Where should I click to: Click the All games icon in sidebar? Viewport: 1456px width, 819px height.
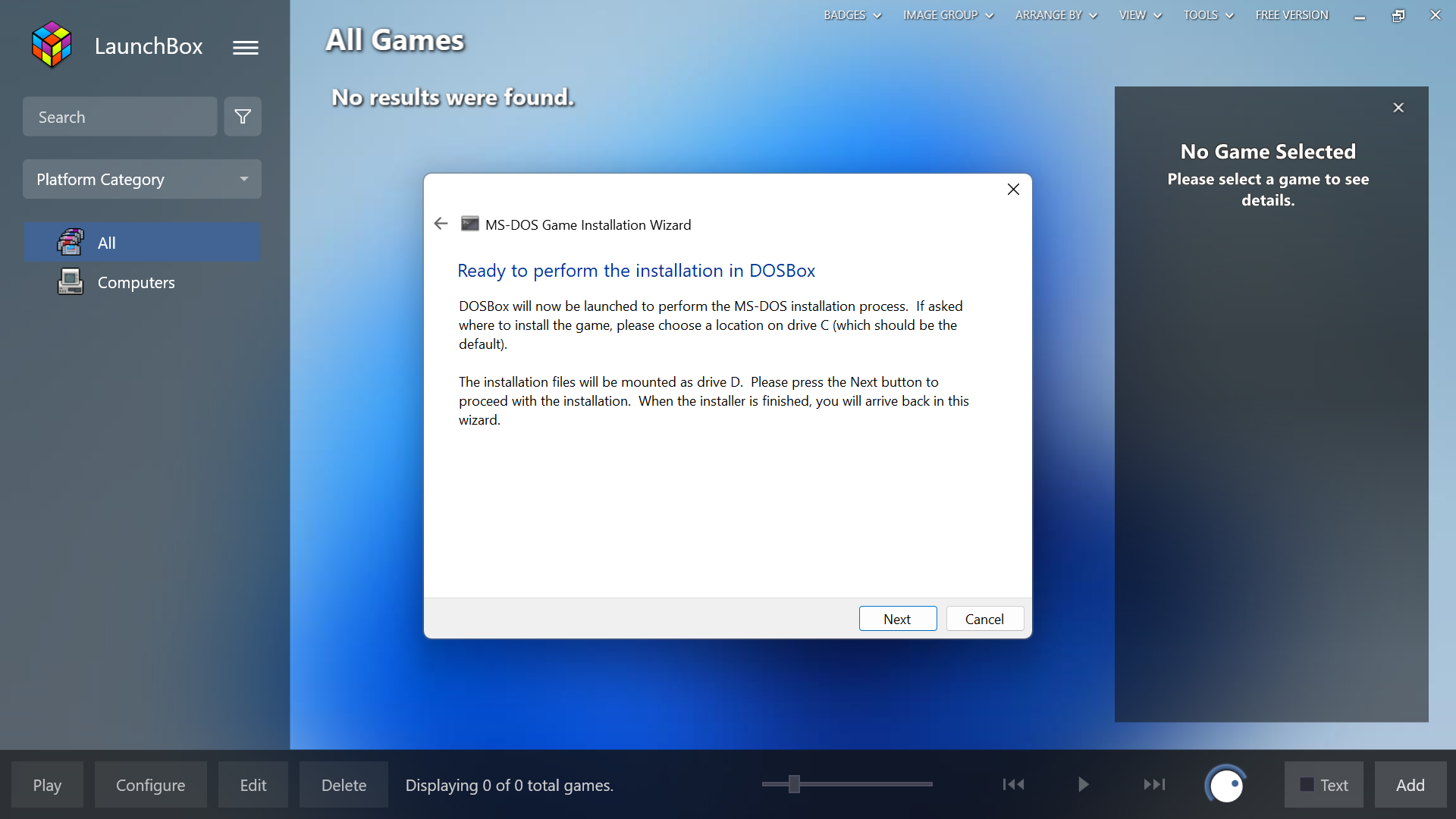(70, 242)
